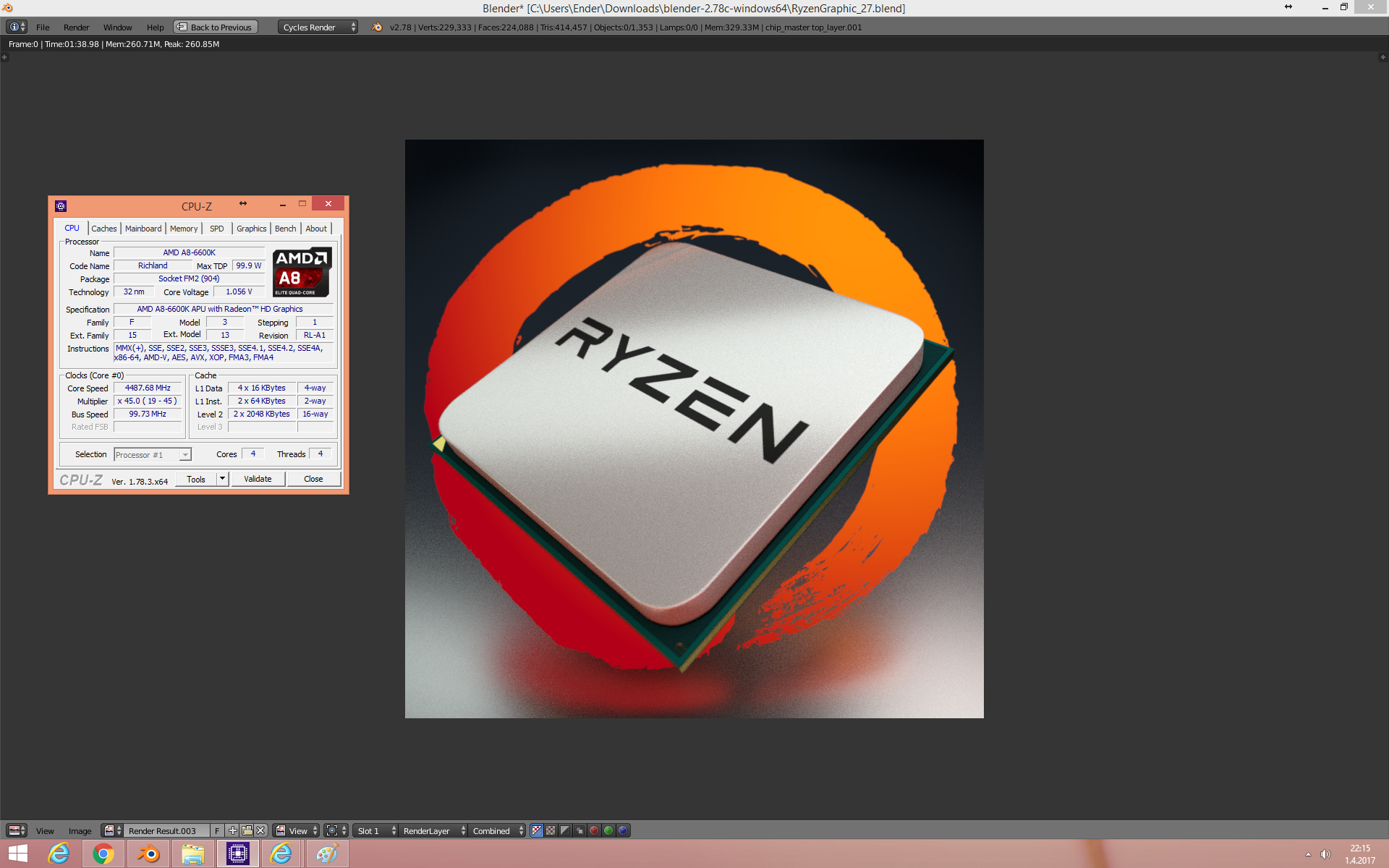Open the pivot point selector dropdown
This screenshot has height=868, width=1389.
pyautogui.click(x=336, y=830)
